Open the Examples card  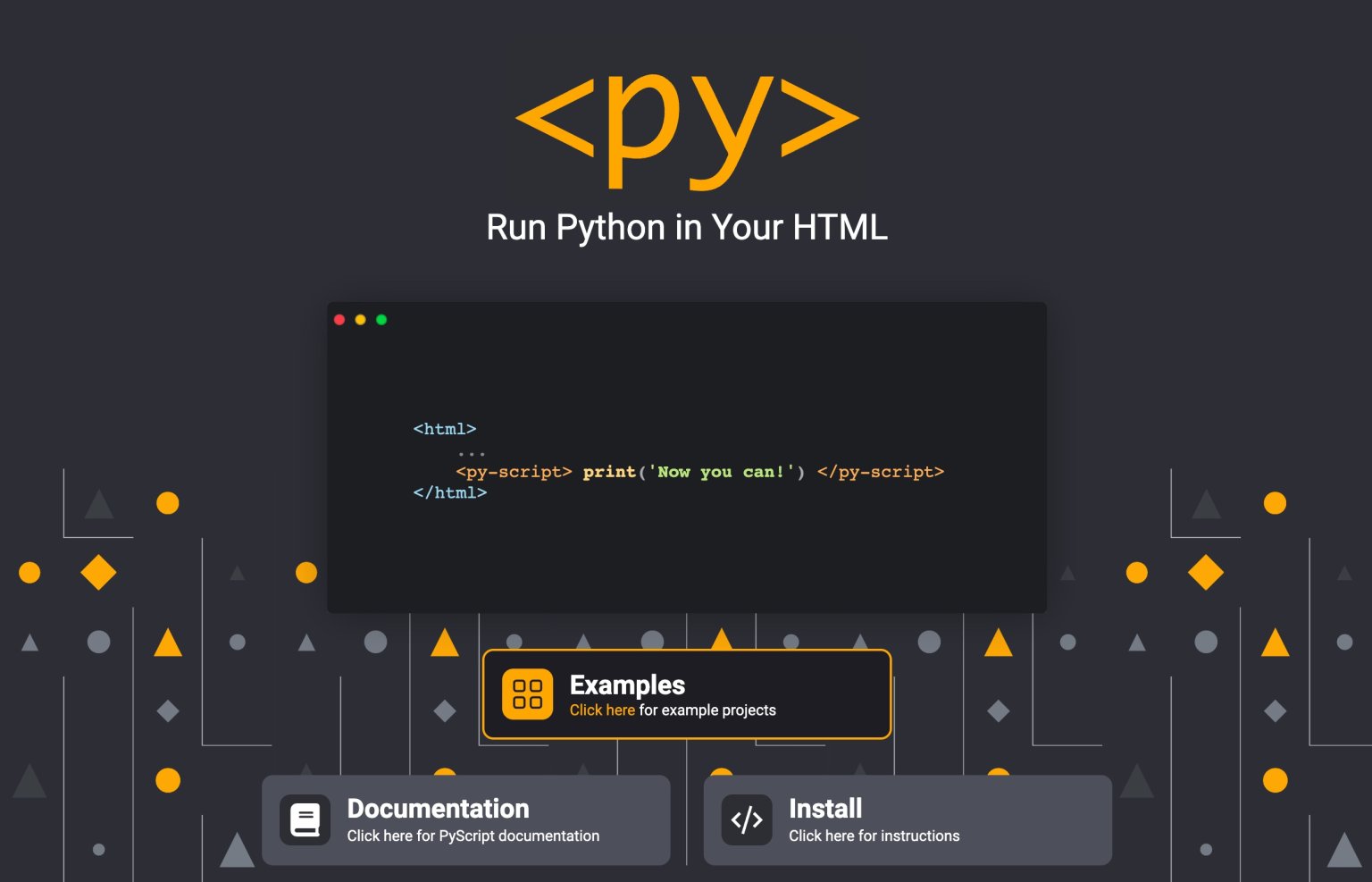point(686,693)
